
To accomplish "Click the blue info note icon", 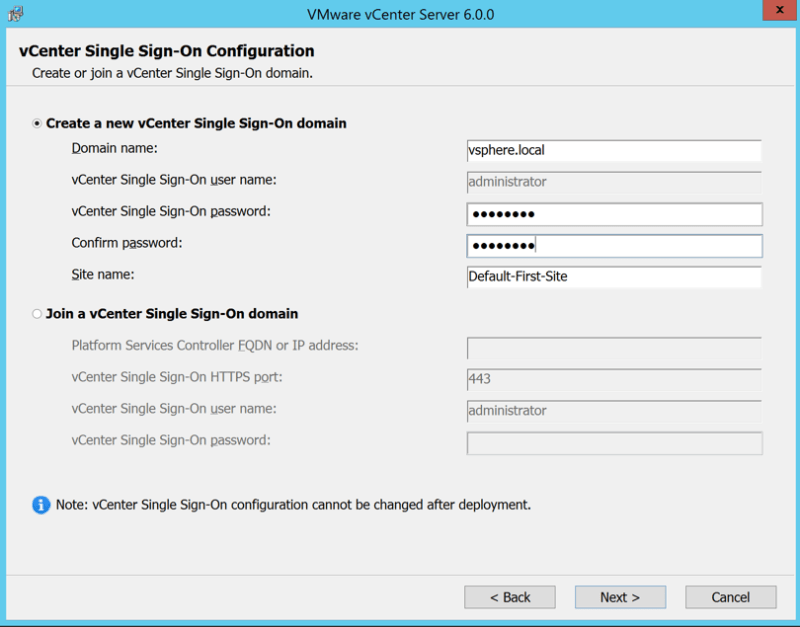I will coord(41,505).
